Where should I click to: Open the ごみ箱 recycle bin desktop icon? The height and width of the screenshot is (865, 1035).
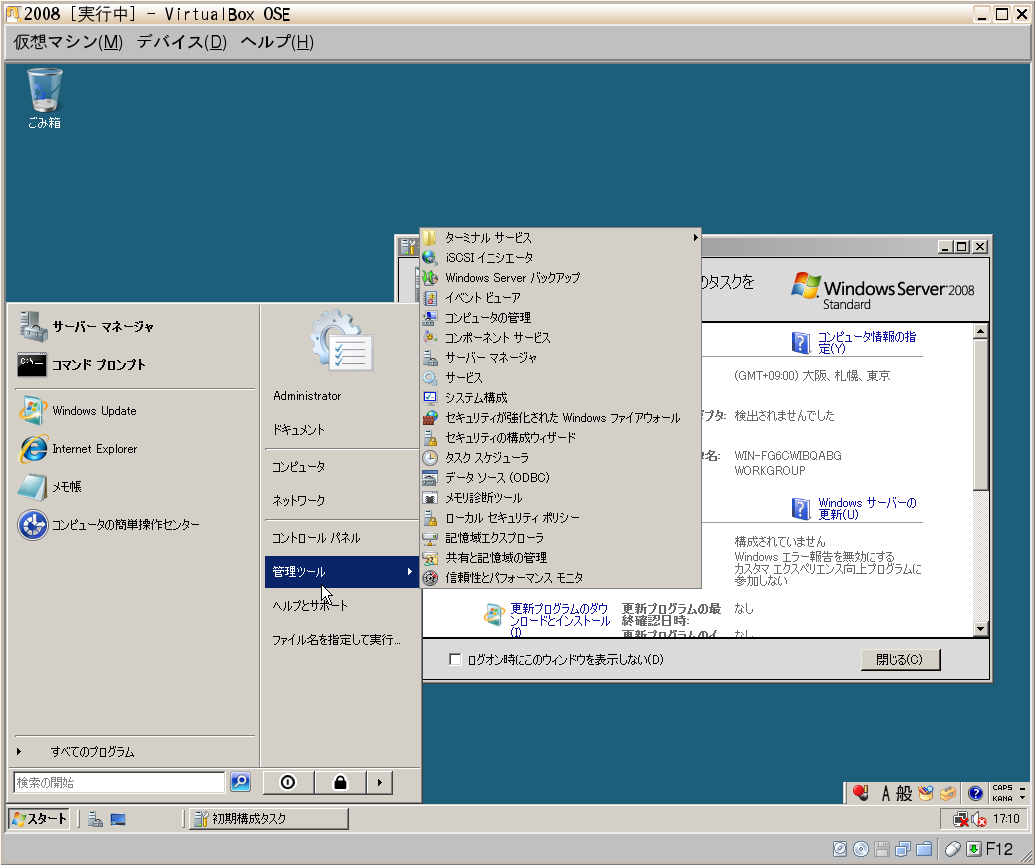(44, 99)
